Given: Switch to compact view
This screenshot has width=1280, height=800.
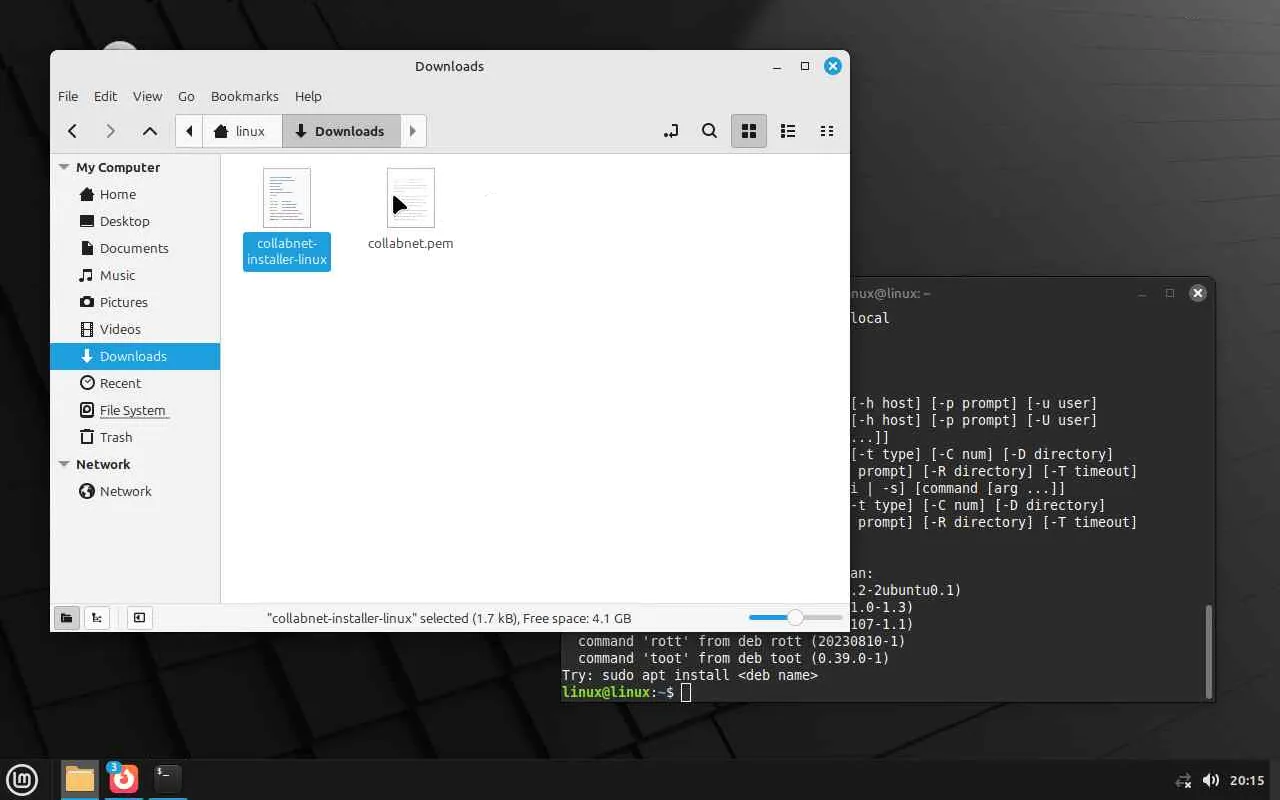Looking at the screenshot, I should [827, 131].
